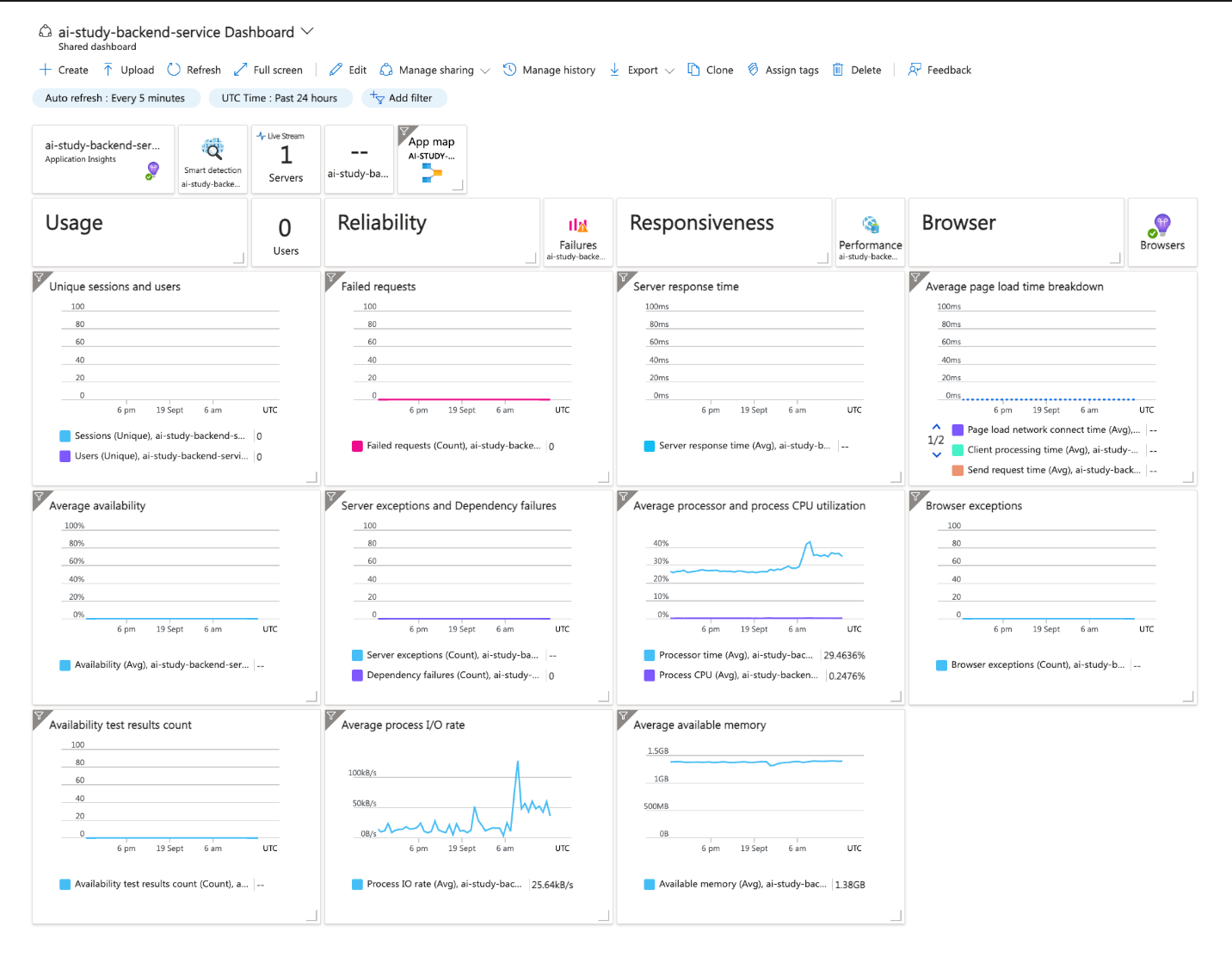This screenshot has width=1232, height=957.
Task: Enter Full screen mode
Action: [x=268, y=70]
